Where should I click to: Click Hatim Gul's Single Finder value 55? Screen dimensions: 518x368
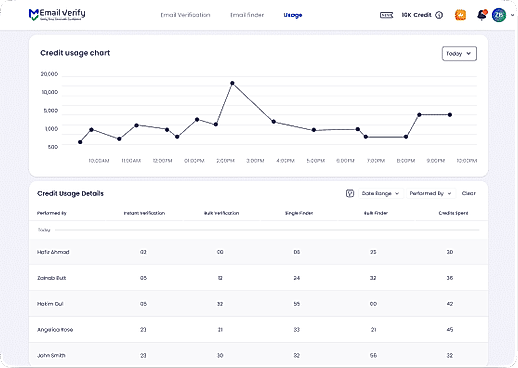(297, 304)
